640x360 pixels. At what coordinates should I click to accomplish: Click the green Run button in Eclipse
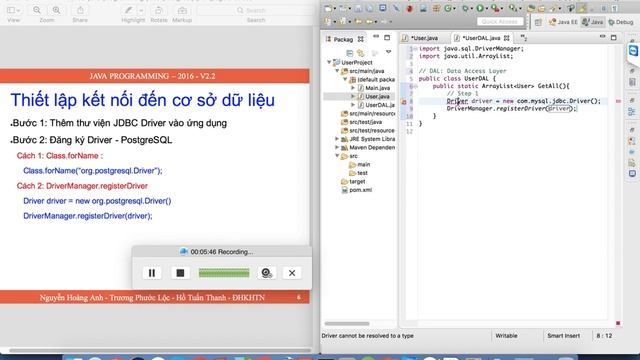coord(480,9)
